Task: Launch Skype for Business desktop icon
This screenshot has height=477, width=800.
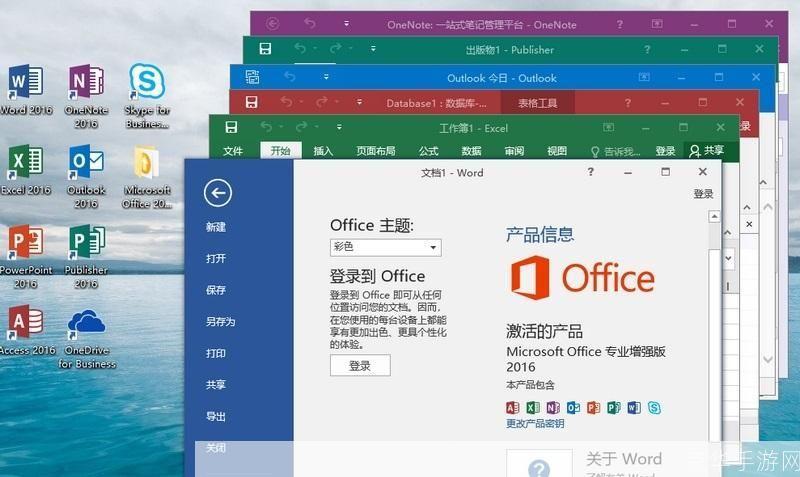Action: point(147,96)
